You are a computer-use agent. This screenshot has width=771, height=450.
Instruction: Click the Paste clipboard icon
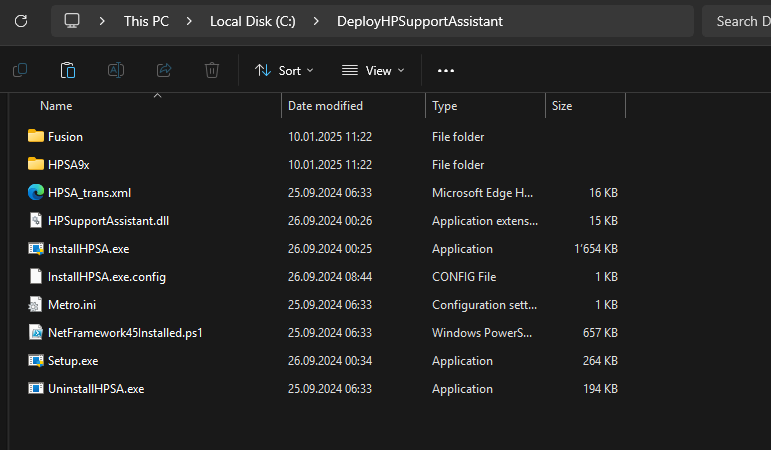point(68,70)
